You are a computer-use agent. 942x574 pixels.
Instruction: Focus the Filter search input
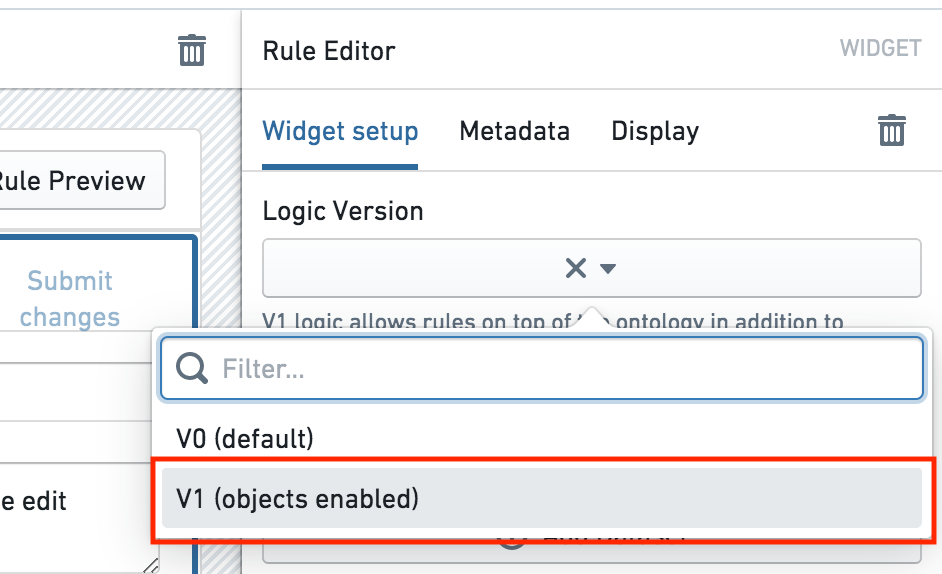point(542,368)
